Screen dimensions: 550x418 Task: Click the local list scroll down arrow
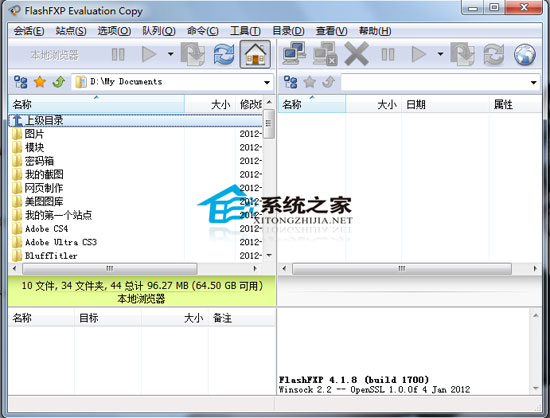(269, 255)
